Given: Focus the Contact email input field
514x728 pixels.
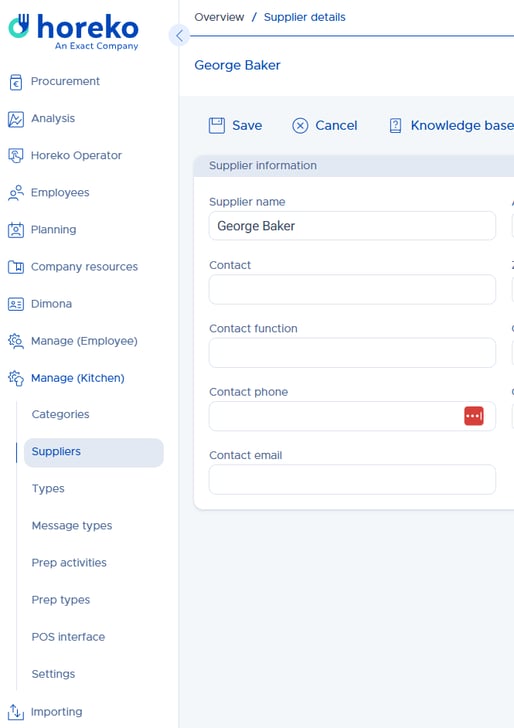Looking at the screenshot, I should (x=352, y=479).
